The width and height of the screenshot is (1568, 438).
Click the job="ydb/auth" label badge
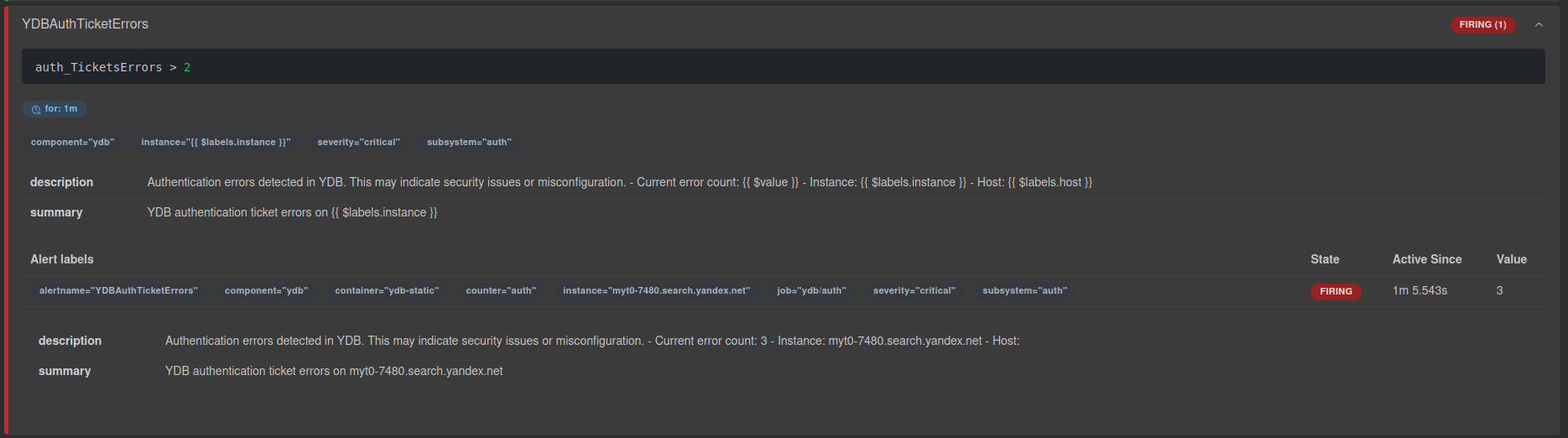[x=811, y=291]
